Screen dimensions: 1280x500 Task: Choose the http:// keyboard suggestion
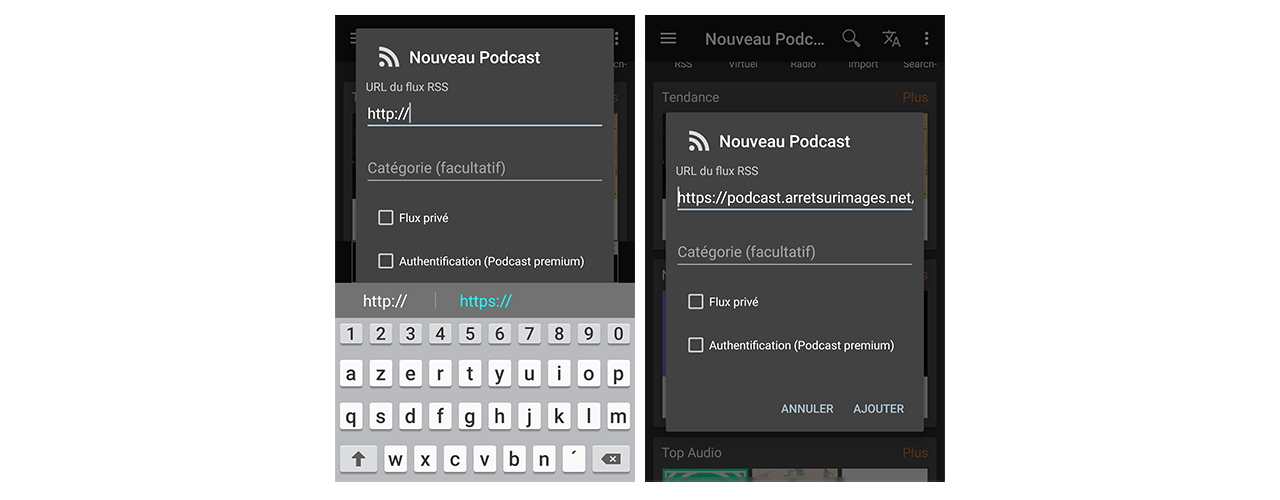385,301
